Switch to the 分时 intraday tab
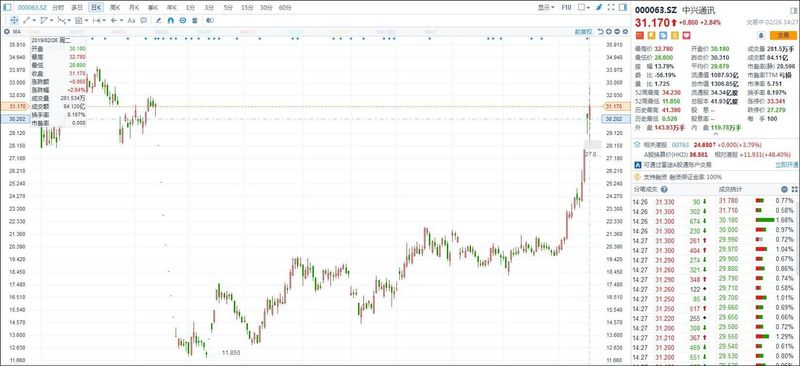This screenshot has width=800, height=366. click(x=58, y=8)
